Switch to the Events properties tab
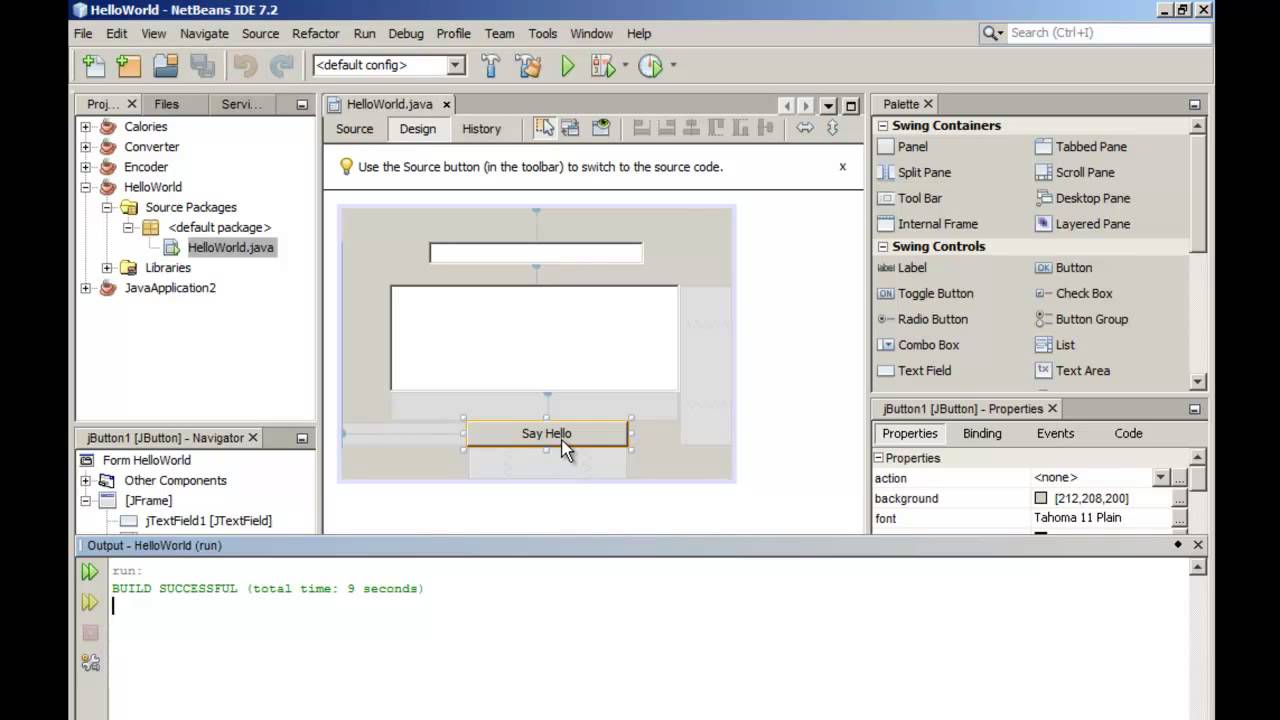This screenshot has height=720, width=1280. pos(1055,434)
